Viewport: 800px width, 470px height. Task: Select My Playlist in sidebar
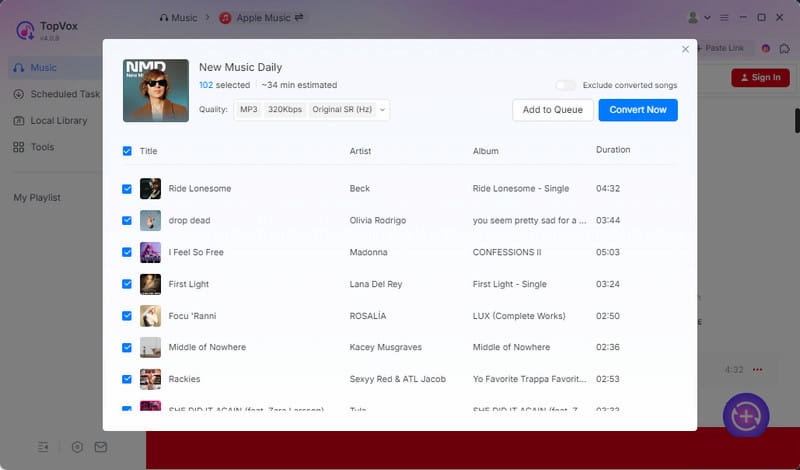37,197
